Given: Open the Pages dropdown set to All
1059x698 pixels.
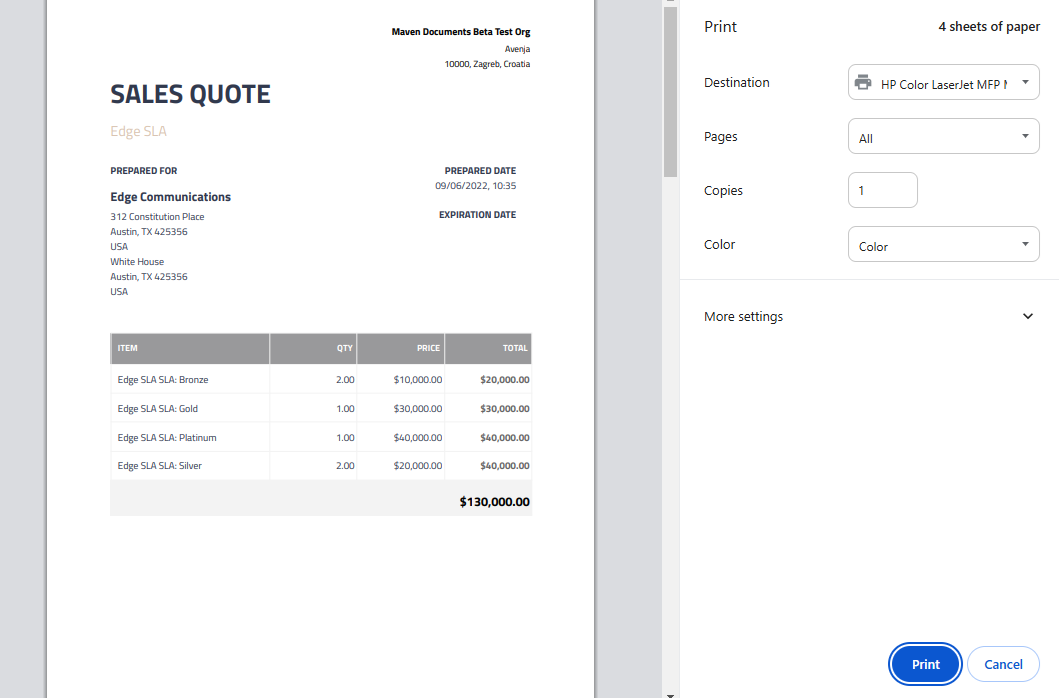Looking at the screenshot, I should pyautogui.click(x=944, y=136).
